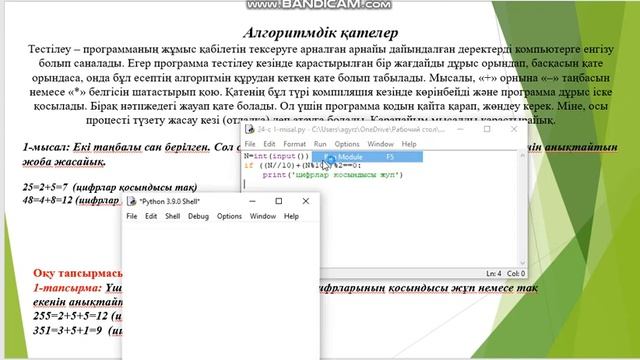Open Window menu in Python Shell window
Image resolution: width=640 pixels, height=360 pixels.
tap(263, 216)
